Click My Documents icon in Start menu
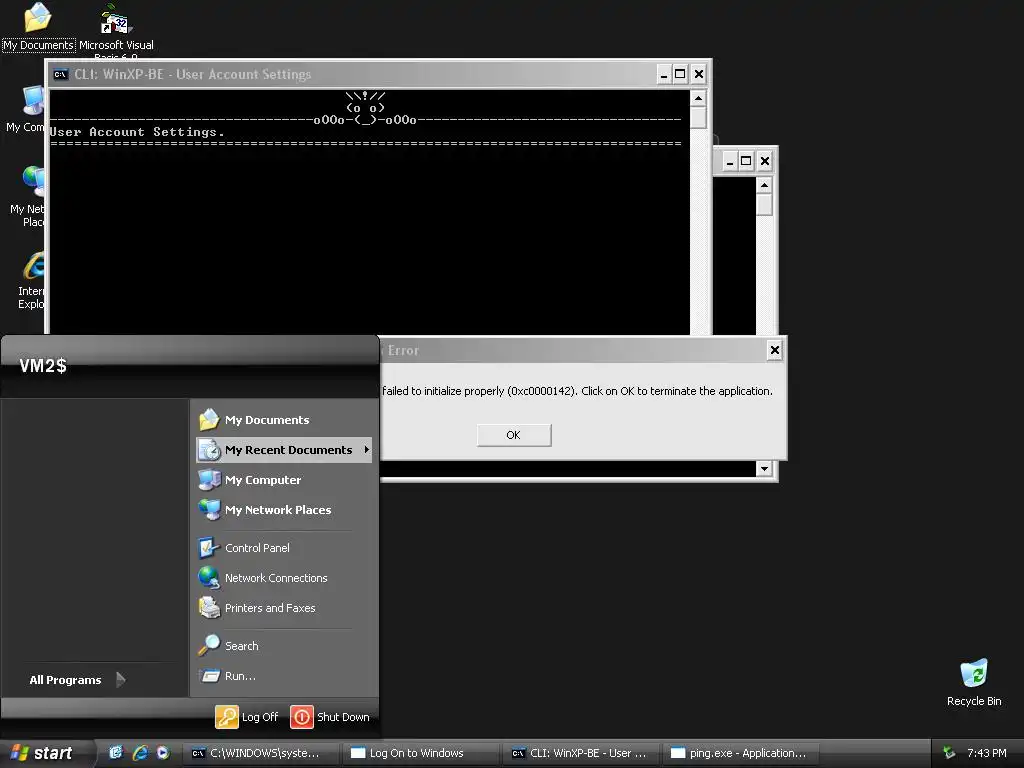This screenshot has width=1024, height=768. tap(209, 419)
